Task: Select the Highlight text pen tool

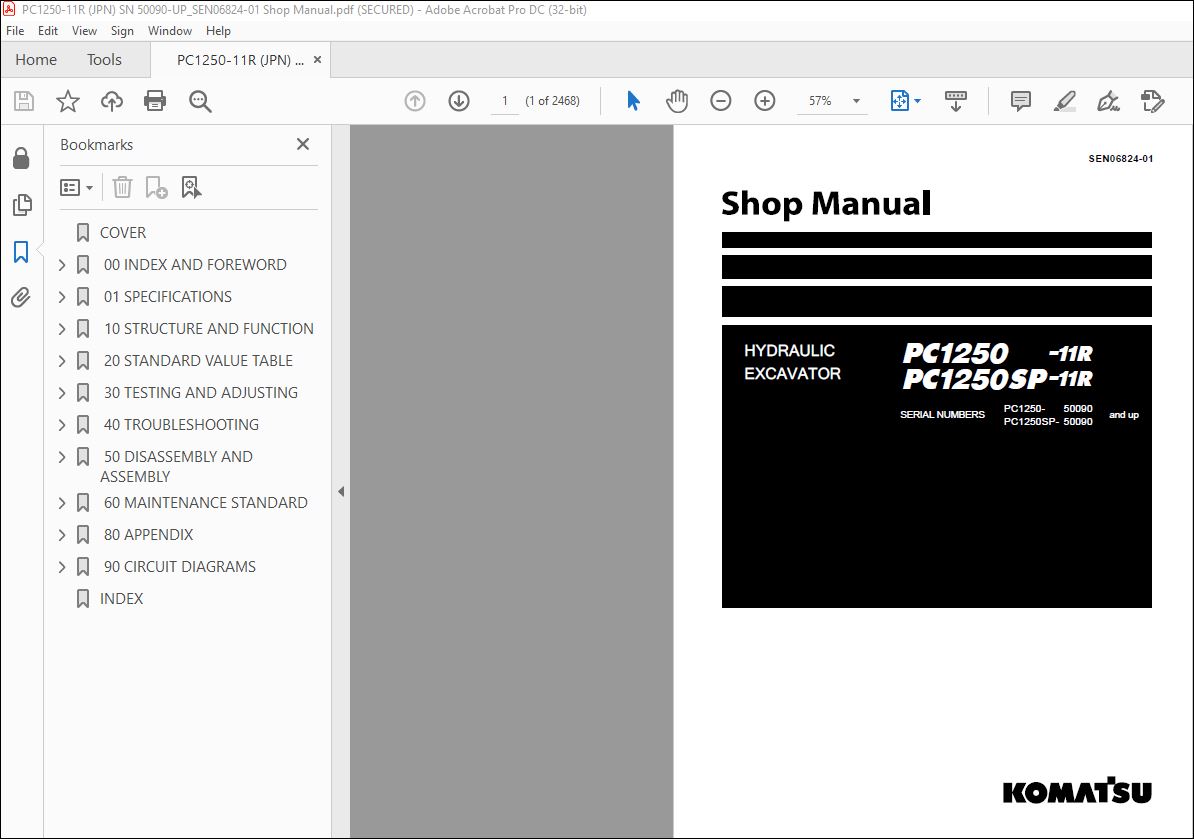Action: [1065, 101]
